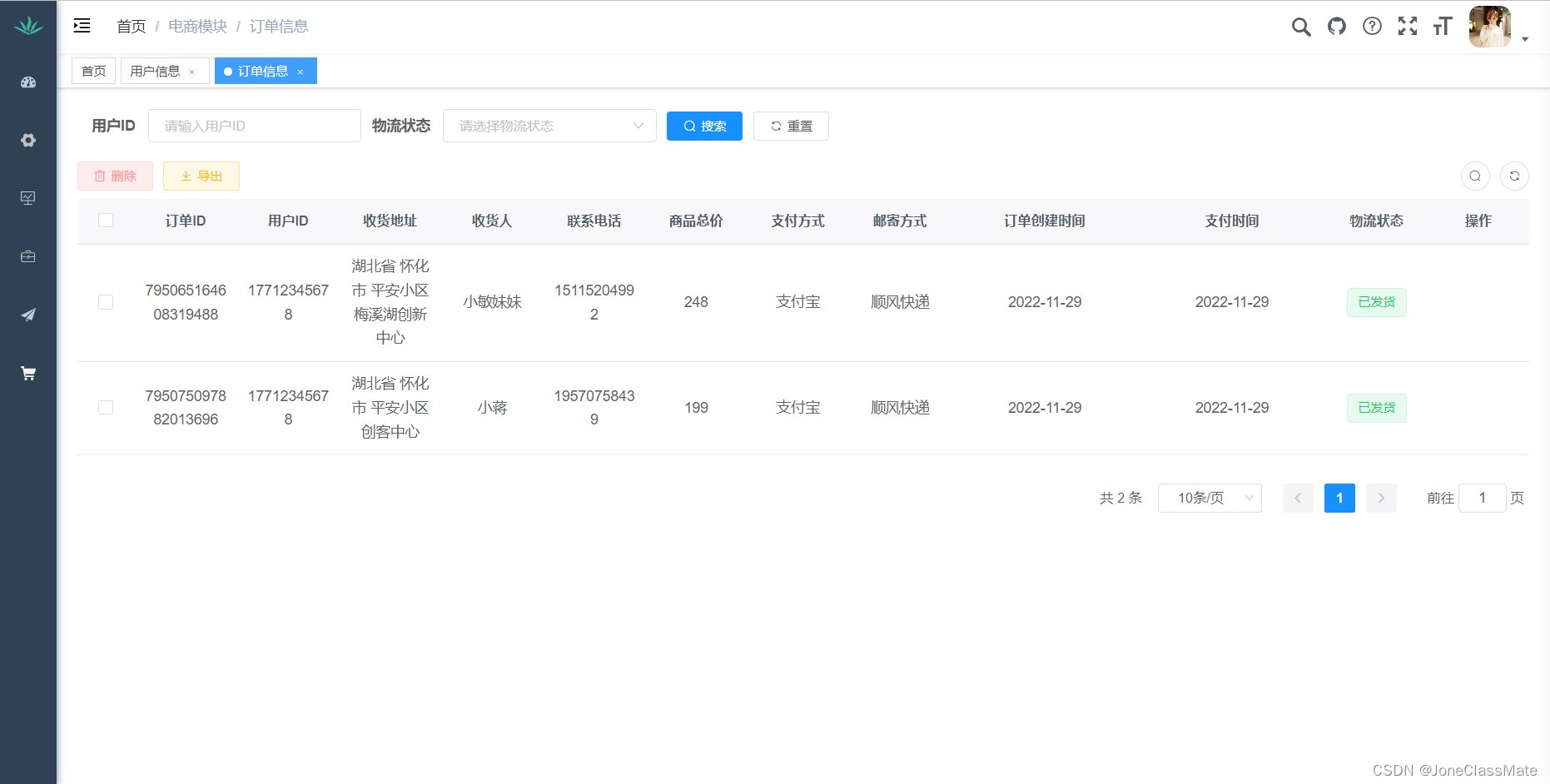Focus the 用户ID search input

pos(255,126)
